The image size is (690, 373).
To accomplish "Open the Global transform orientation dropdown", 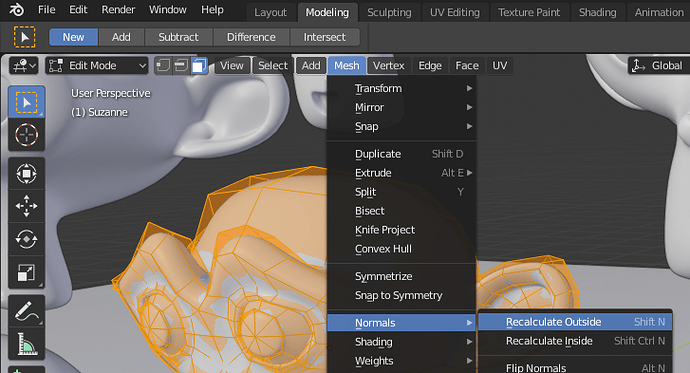I will pyautogui.click(x=659, y=66).
